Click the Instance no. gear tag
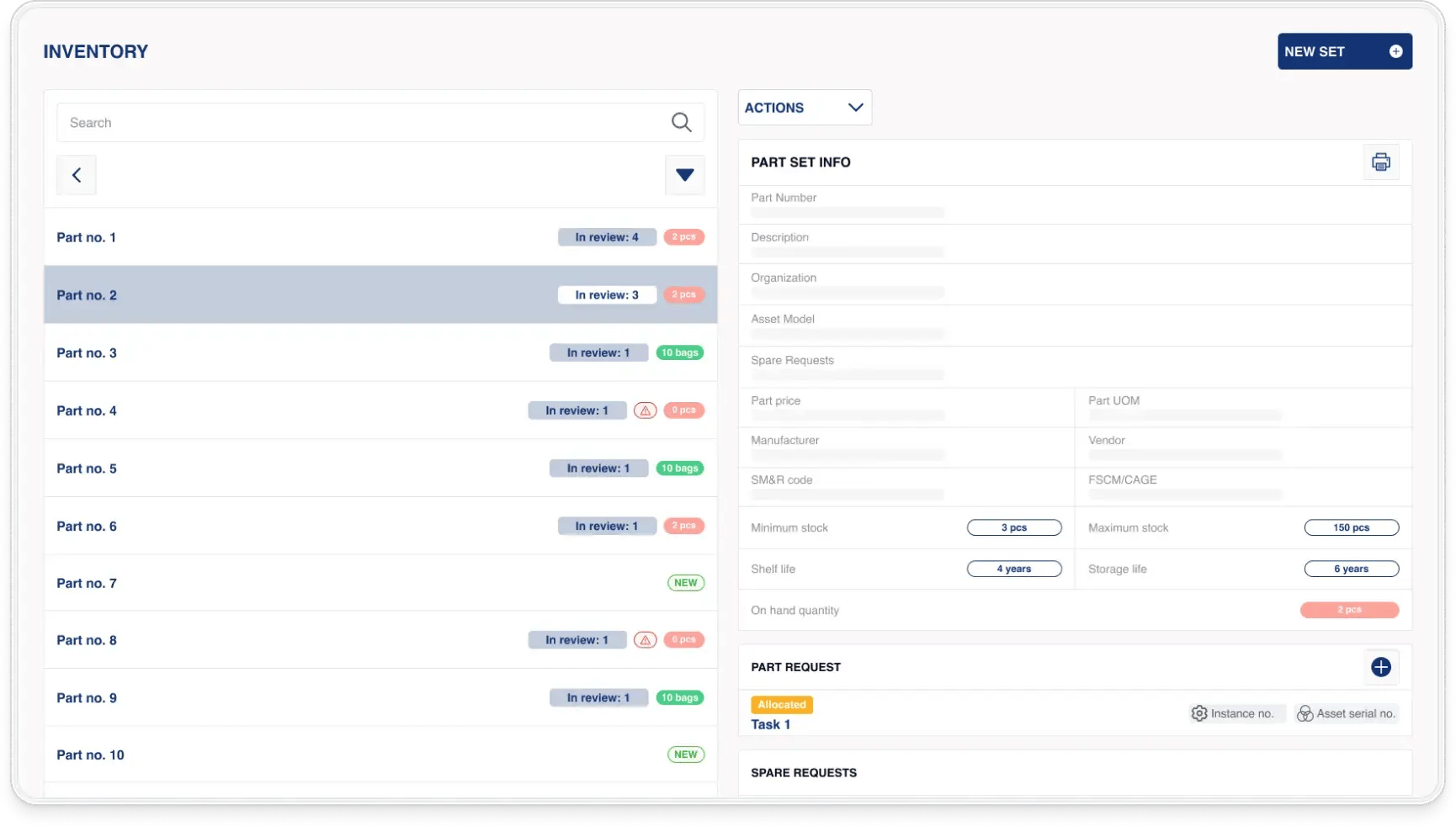 pyautogui.click(x=1233, y=713)
